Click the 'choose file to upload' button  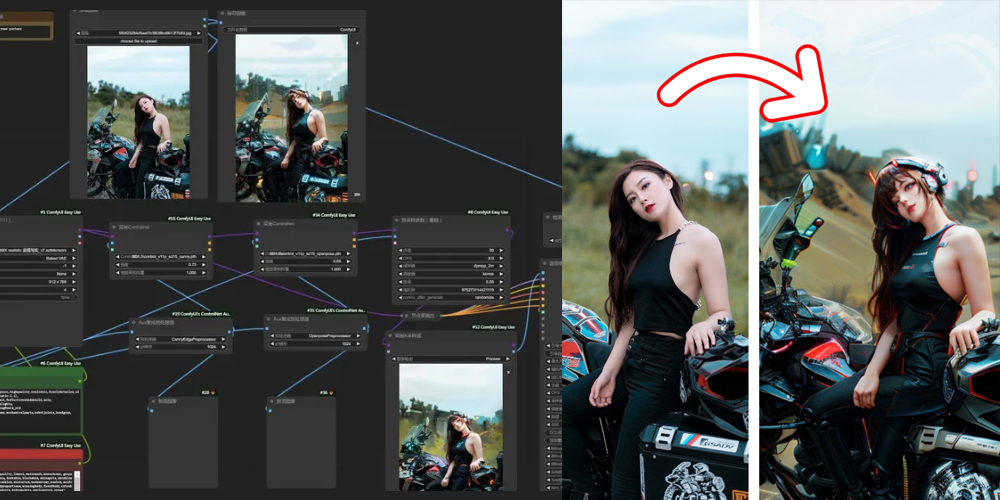click(x=138, y=41)
